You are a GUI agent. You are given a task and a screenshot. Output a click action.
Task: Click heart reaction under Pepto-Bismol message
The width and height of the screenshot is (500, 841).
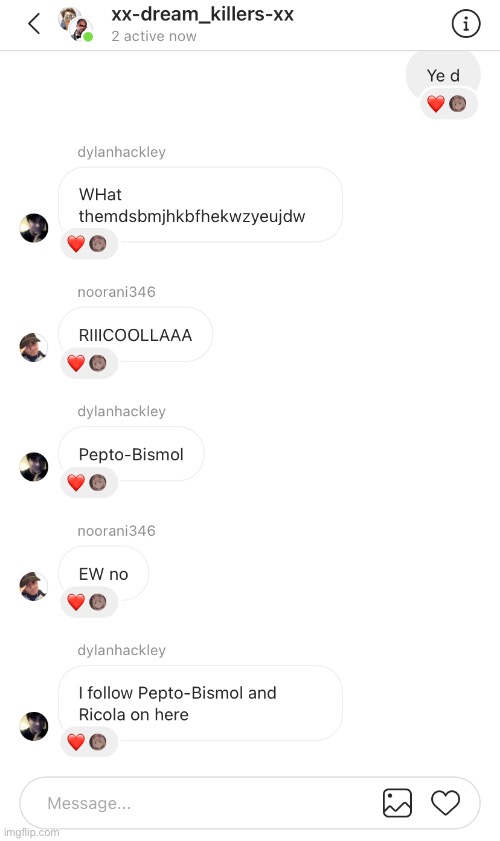[76, 482]
